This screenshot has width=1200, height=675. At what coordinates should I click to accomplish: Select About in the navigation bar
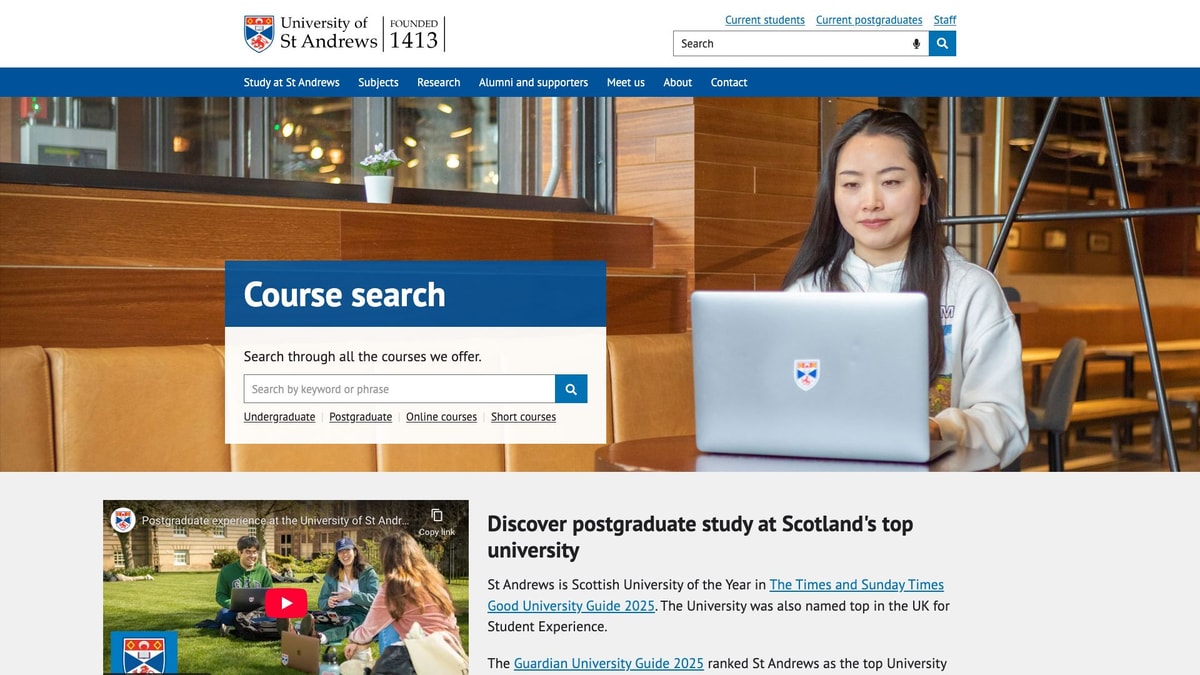[x=677, y=82]
